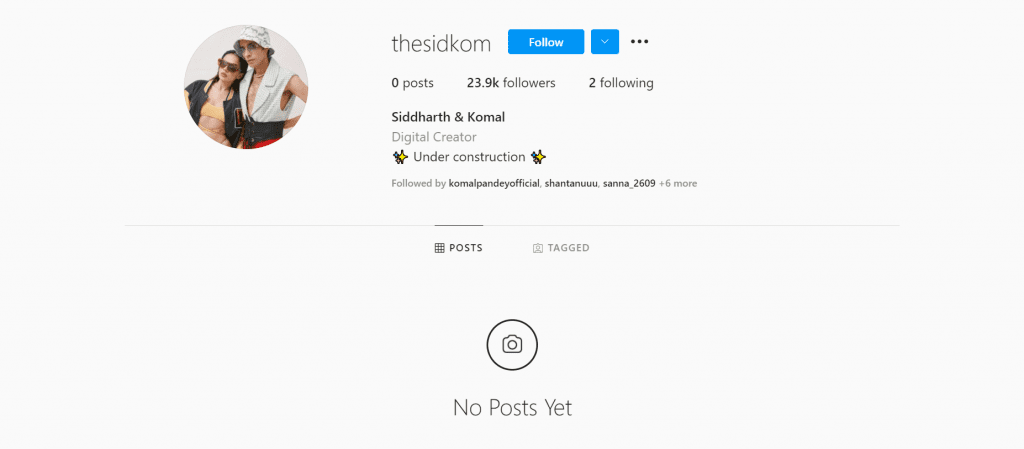The image size is (1024, 449).
Task: Visit the komalpandeyofficial profile link
Action: pyautogui.click(x=494, y=183)
